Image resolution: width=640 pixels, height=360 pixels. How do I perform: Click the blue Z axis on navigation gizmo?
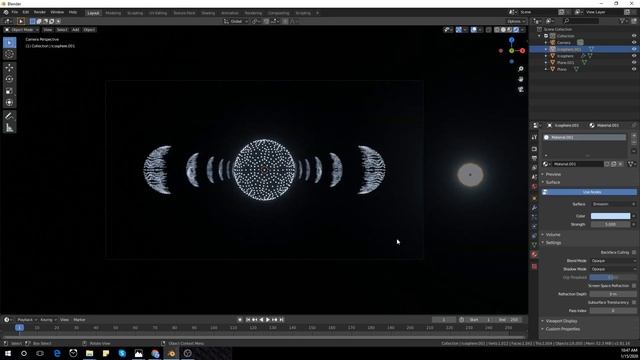point(511,40)
